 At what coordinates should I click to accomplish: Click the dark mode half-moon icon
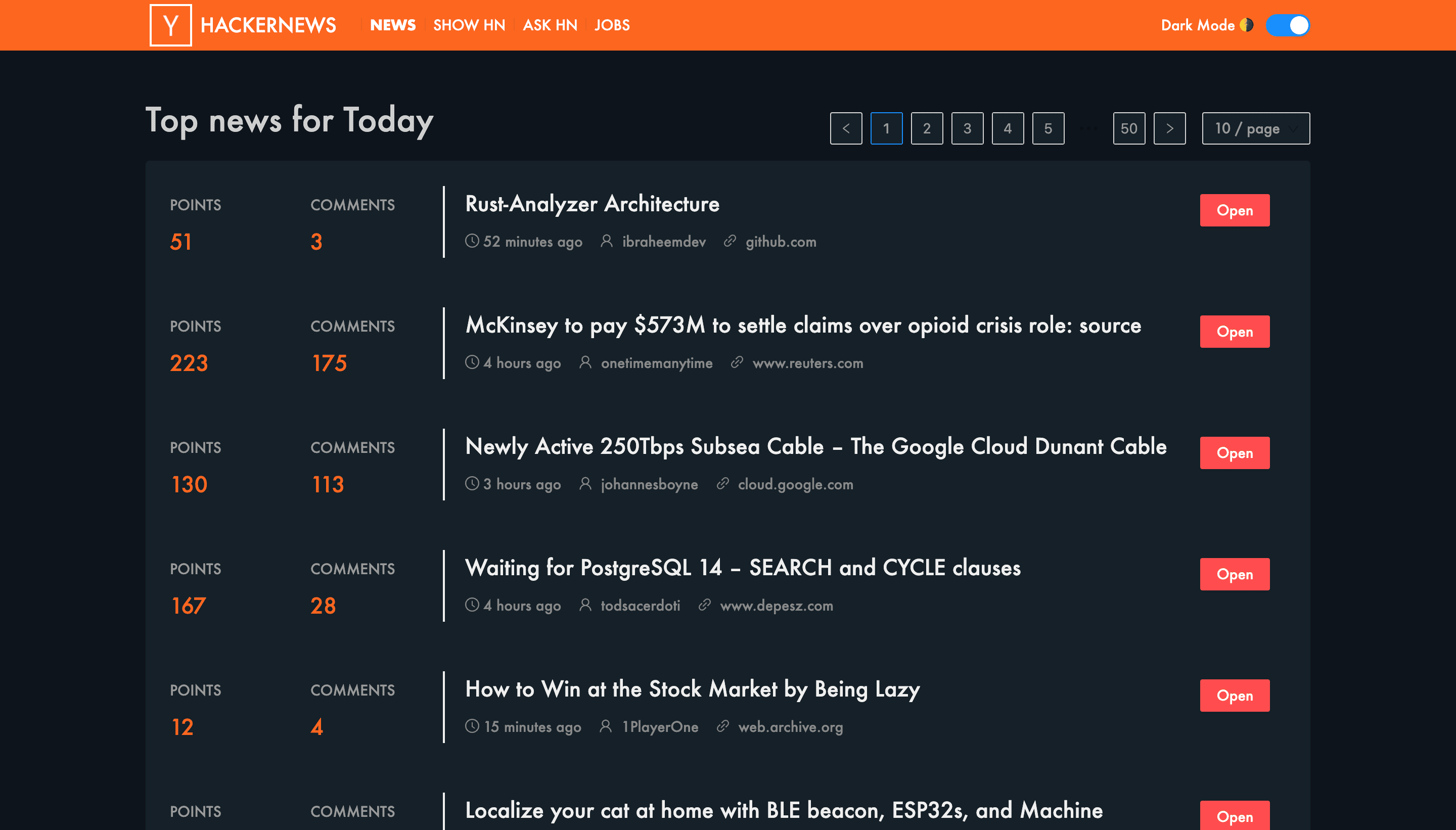pos(1247,25)
